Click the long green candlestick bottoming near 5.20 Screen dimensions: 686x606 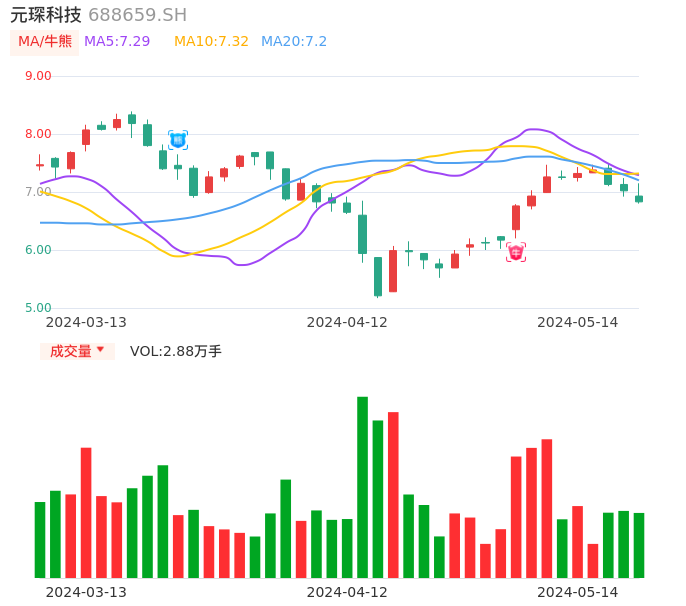pyautogui.click(x=378, y=277)
